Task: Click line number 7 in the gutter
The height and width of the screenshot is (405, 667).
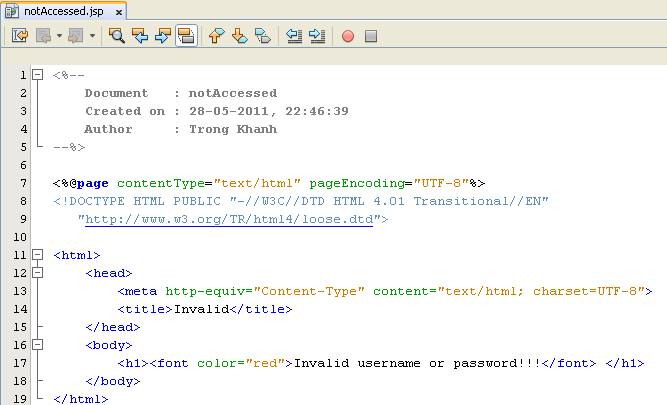Action: pyautogui.click(x=23, y=183)
